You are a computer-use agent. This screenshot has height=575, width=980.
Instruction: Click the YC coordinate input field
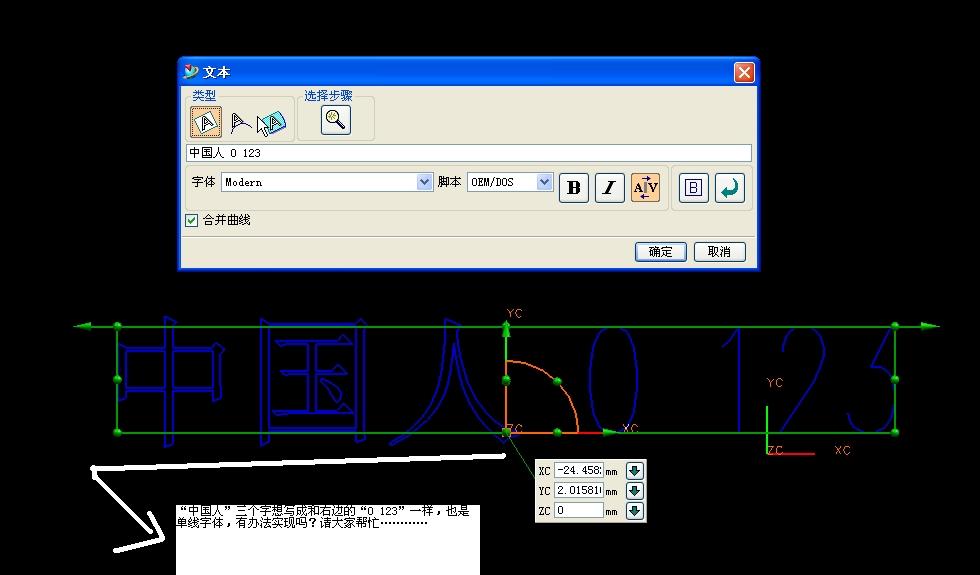(x=579, y=490)
